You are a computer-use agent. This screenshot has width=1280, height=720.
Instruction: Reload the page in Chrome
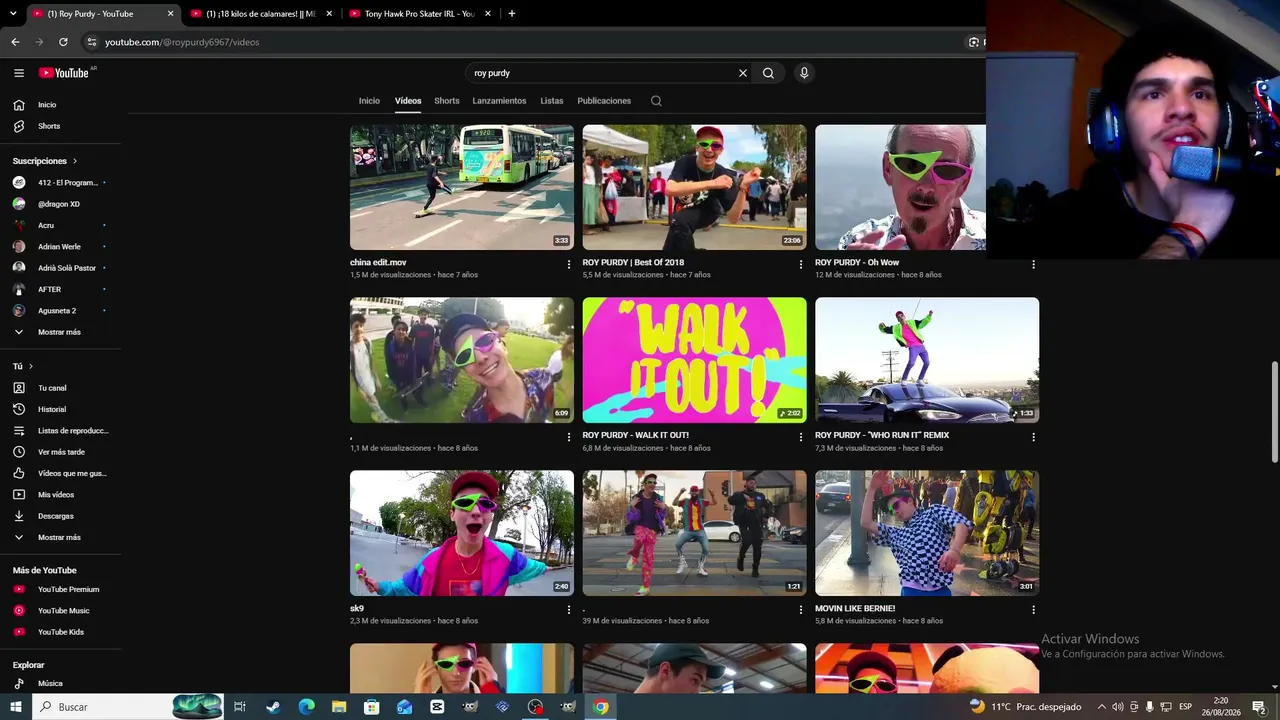(x=63, y=42)
